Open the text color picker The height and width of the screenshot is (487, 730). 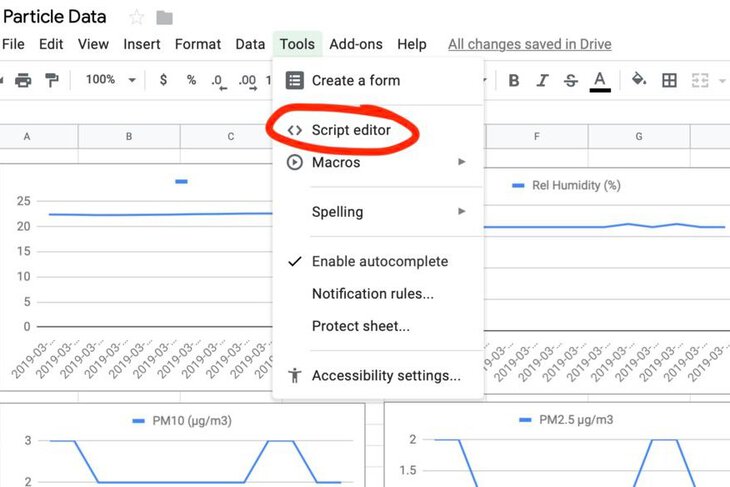[x=600, y=80]
